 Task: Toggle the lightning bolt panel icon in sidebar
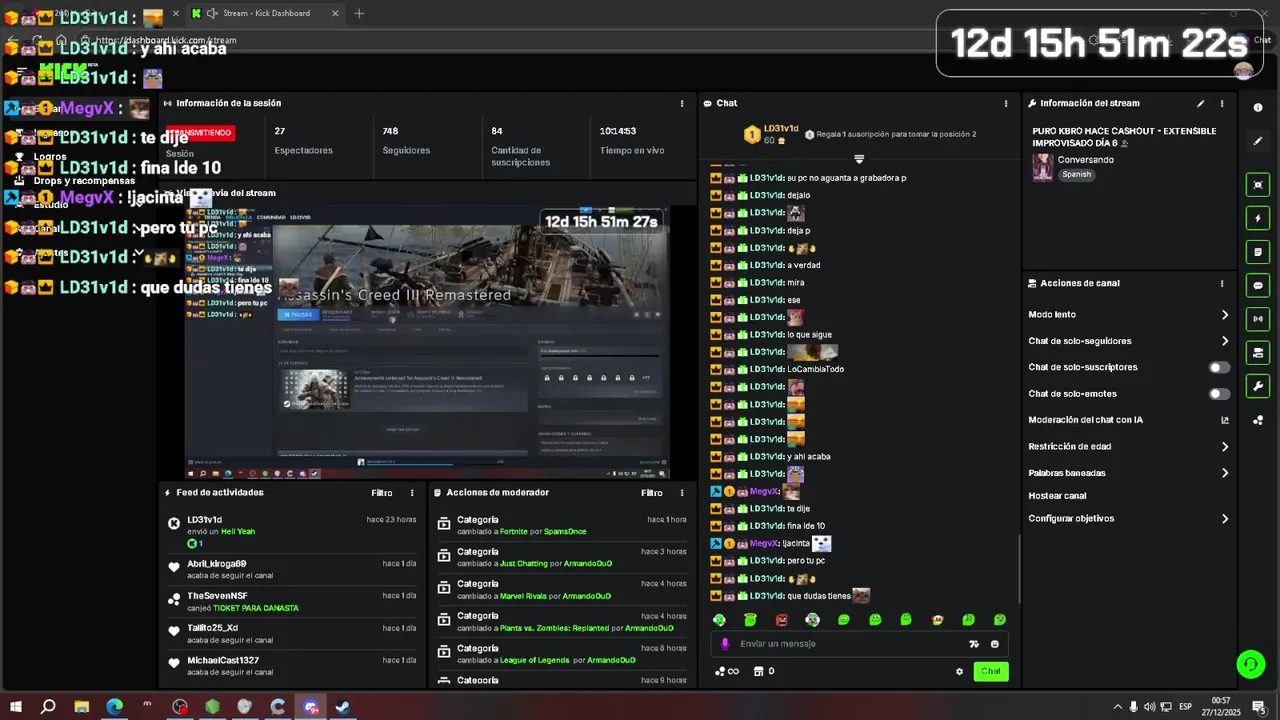1258,218
